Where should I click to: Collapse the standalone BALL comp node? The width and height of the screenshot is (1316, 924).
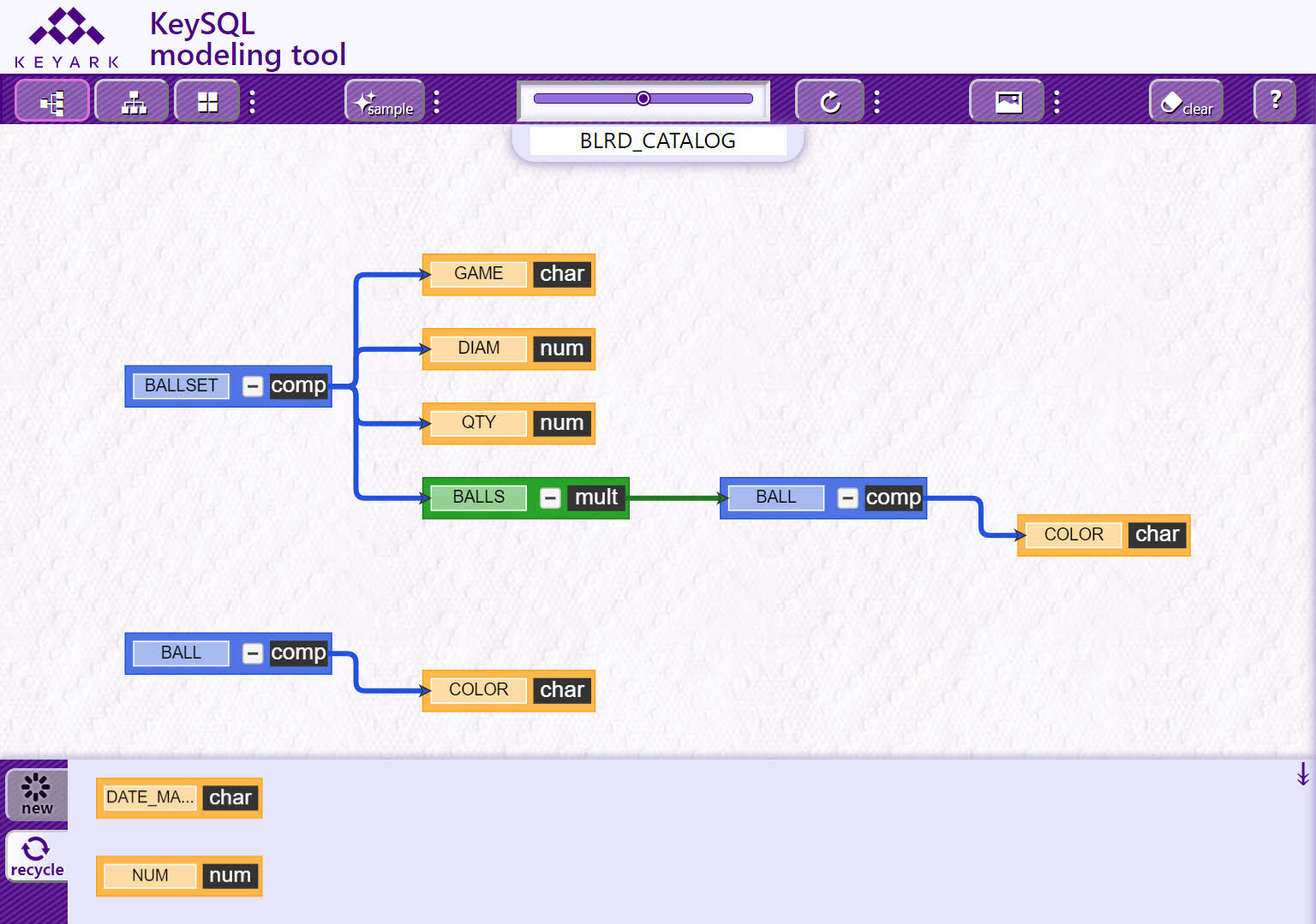coord(253,653)
